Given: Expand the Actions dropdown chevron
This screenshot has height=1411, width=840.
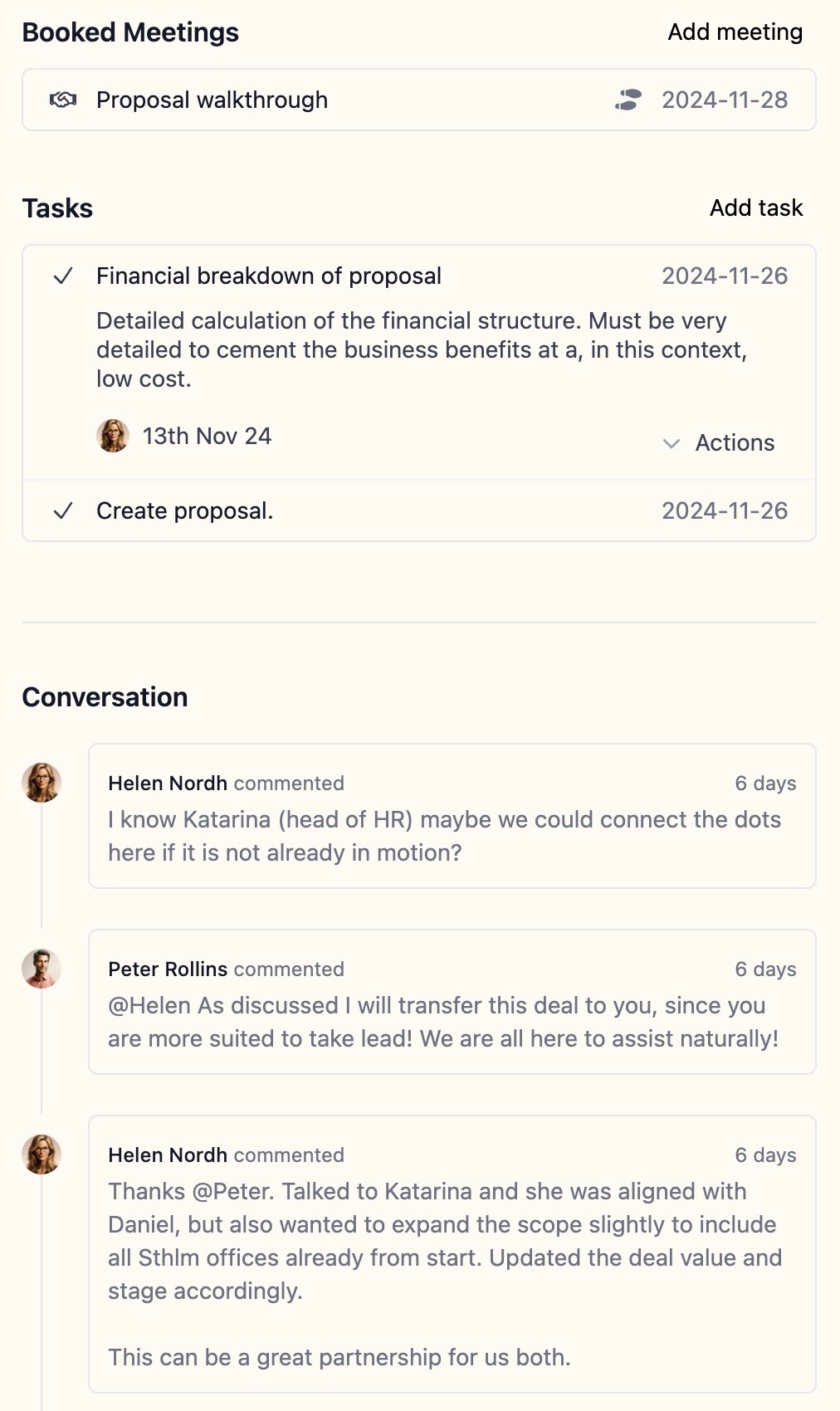Looking at the screenshot, I should [672, 443].
